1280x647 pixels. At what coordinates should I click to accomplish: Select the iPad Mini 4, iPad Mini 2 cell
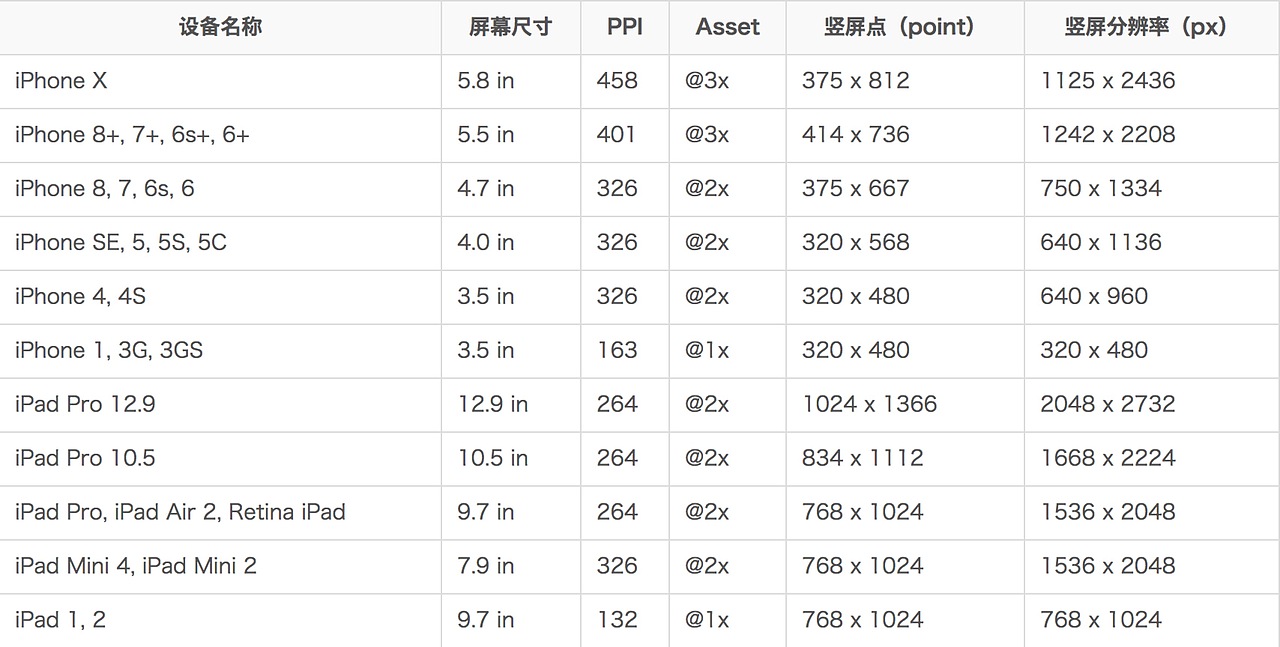[x=136, y=567]
